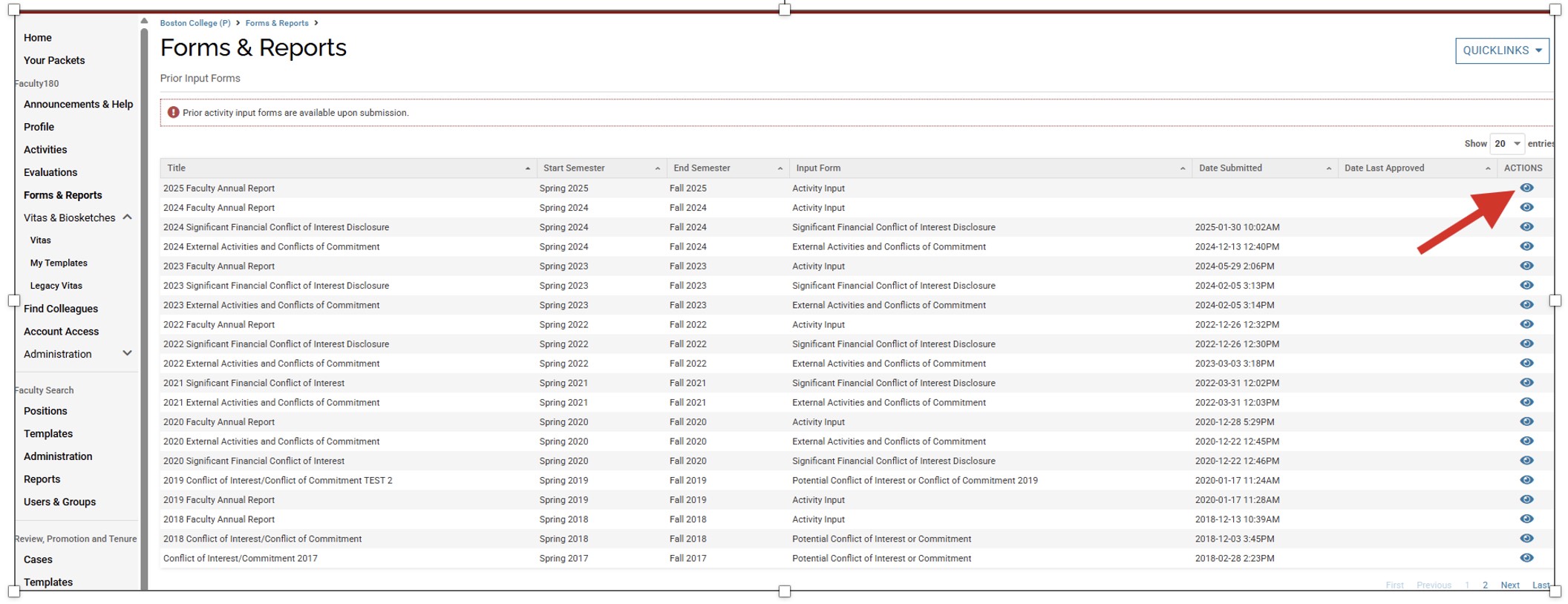Open Cases under Review, Promotion and Tenure
Screen dimensions: 1568x604
(38, 559)
